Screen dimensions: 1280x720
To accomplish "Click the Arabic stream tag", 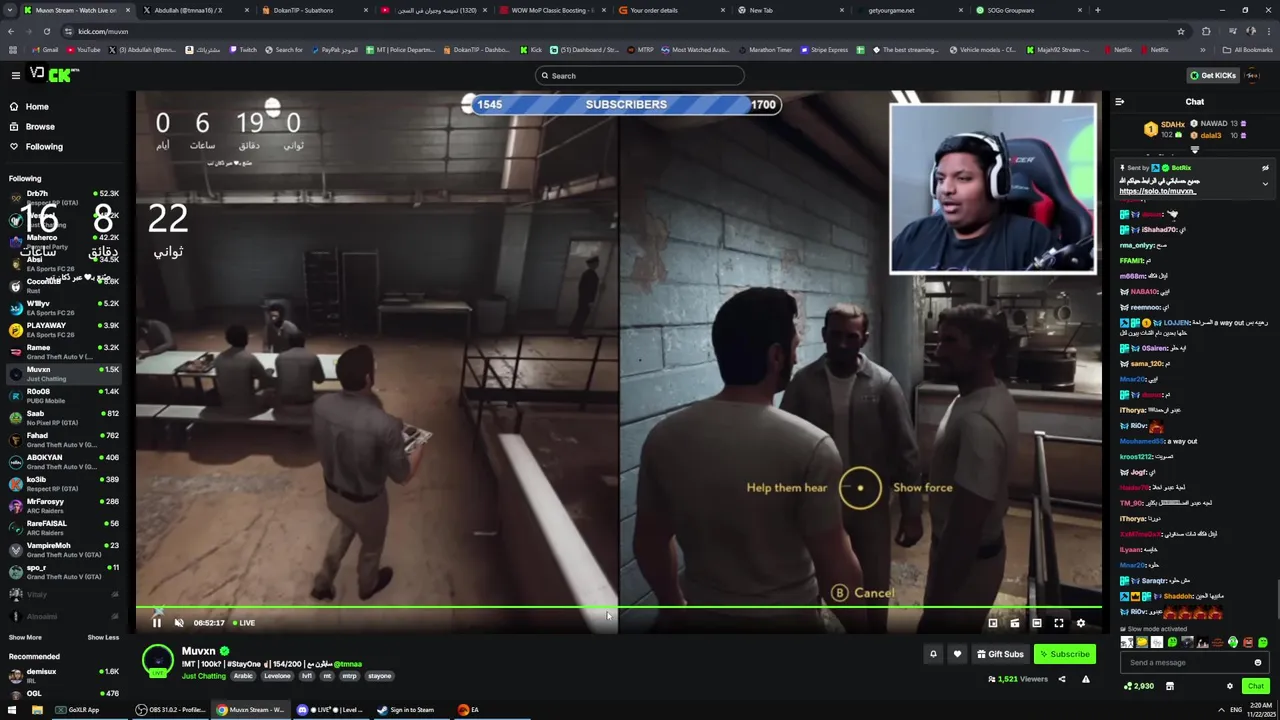I will click(x=243, y=676).
